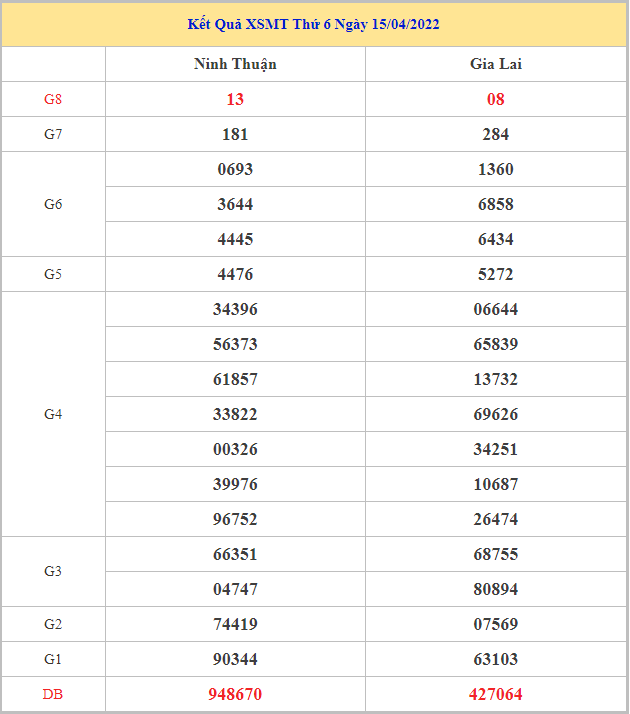
Task: Click Ninh Thuận DB jackpot number 948670
Action: click(x=235, y=694)
